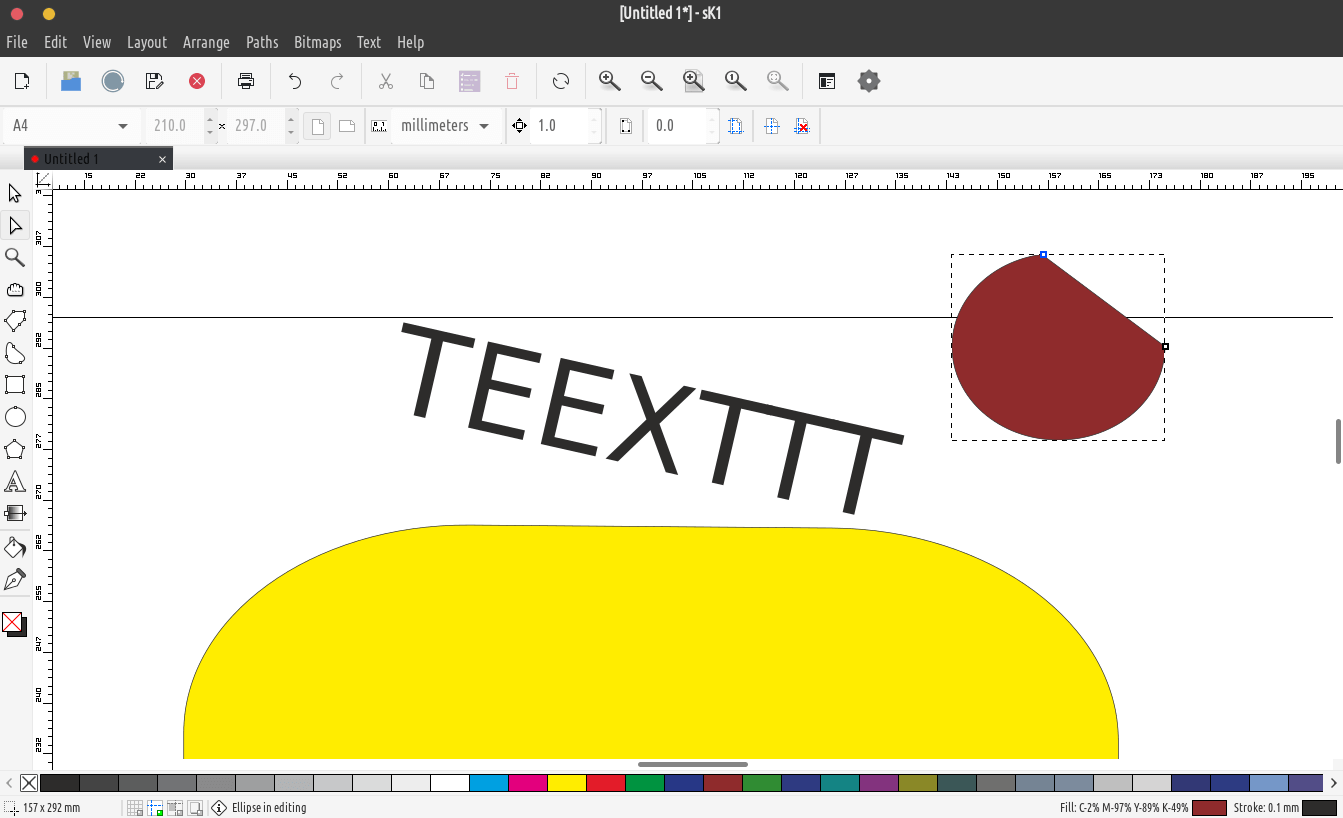Open the Fill bucket tool
Viewport: 1343px width, 818px height.
[x=15, y=547]
